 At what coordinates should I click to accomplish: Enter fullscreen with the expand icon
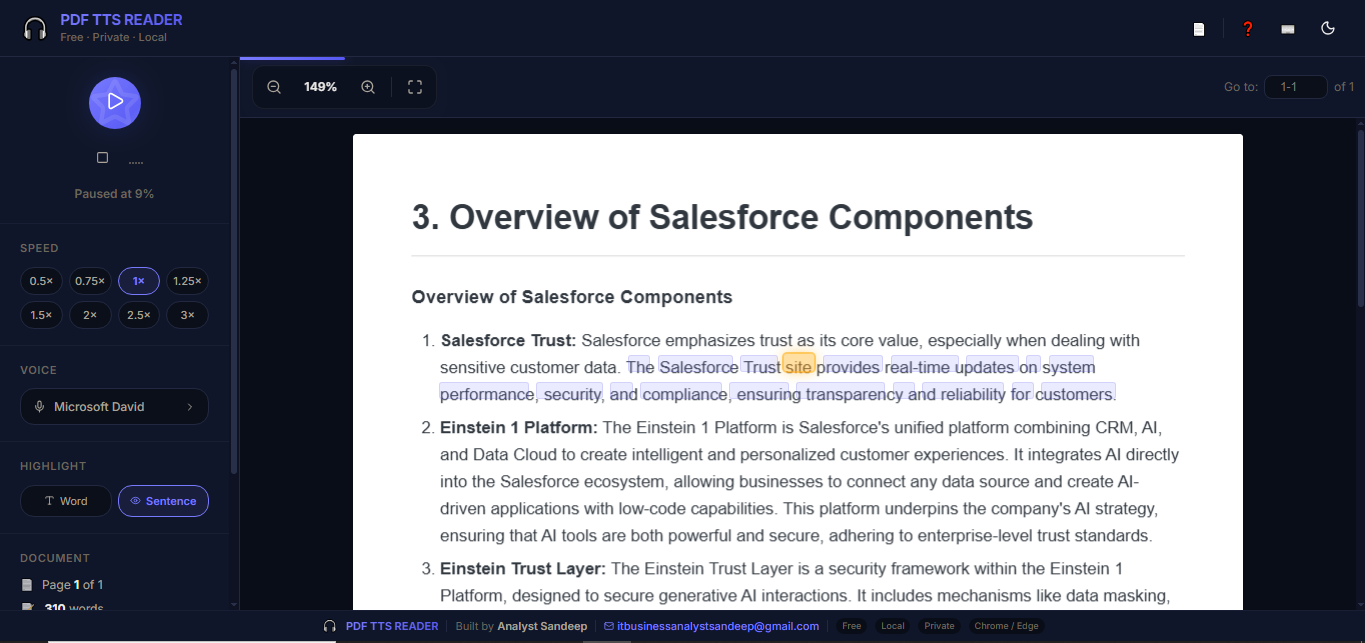[415, 87]
